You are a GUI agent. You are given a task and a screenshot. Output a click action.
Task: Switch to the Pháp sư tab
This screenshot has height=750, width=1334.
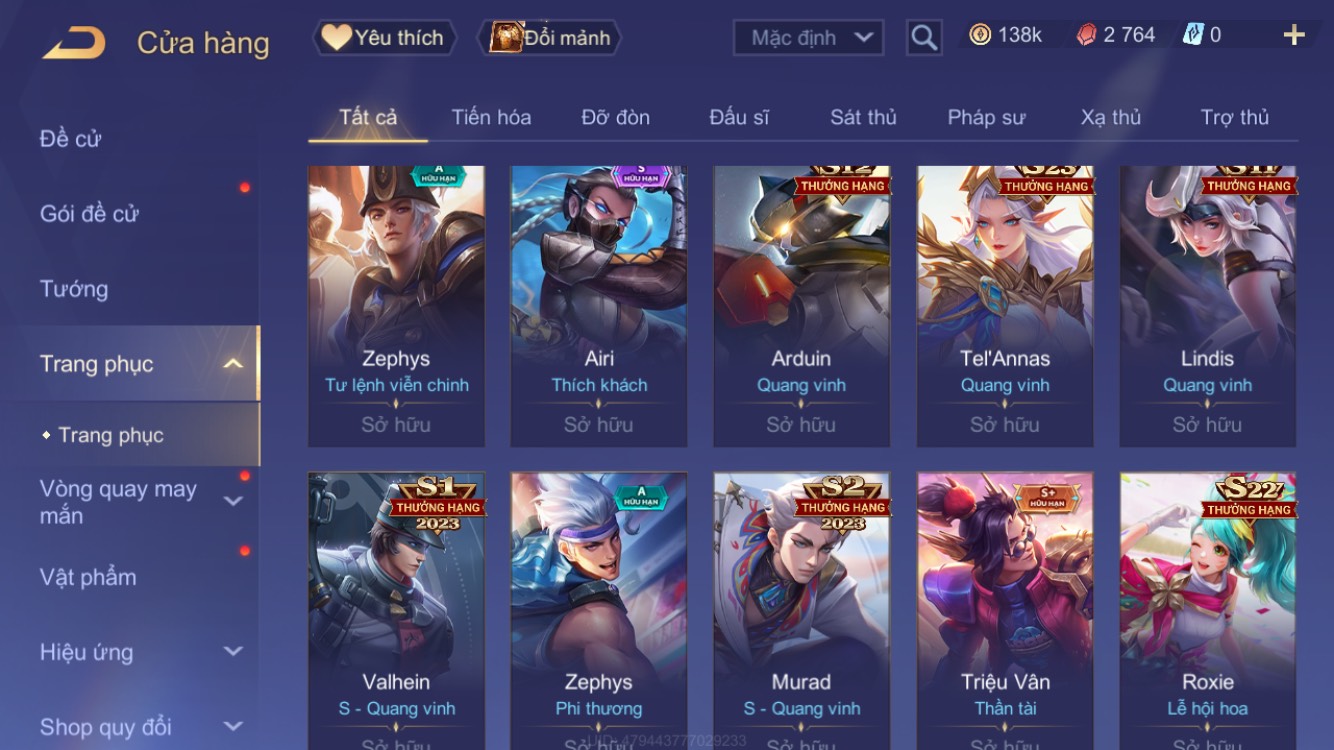(986, 117)
